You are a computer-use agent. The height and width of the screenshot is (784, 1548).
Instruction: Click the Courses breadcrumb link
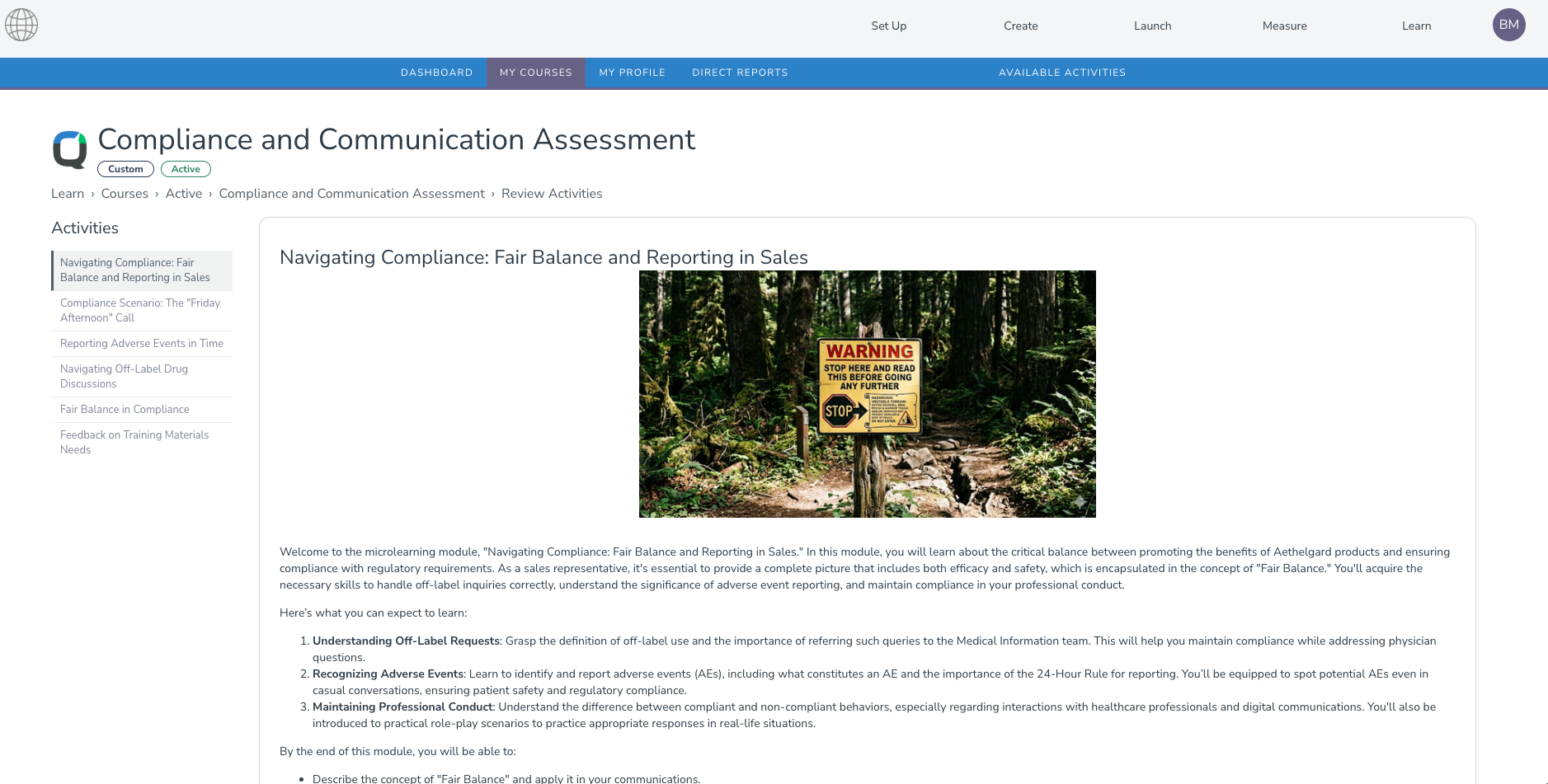tap(125, 194)
